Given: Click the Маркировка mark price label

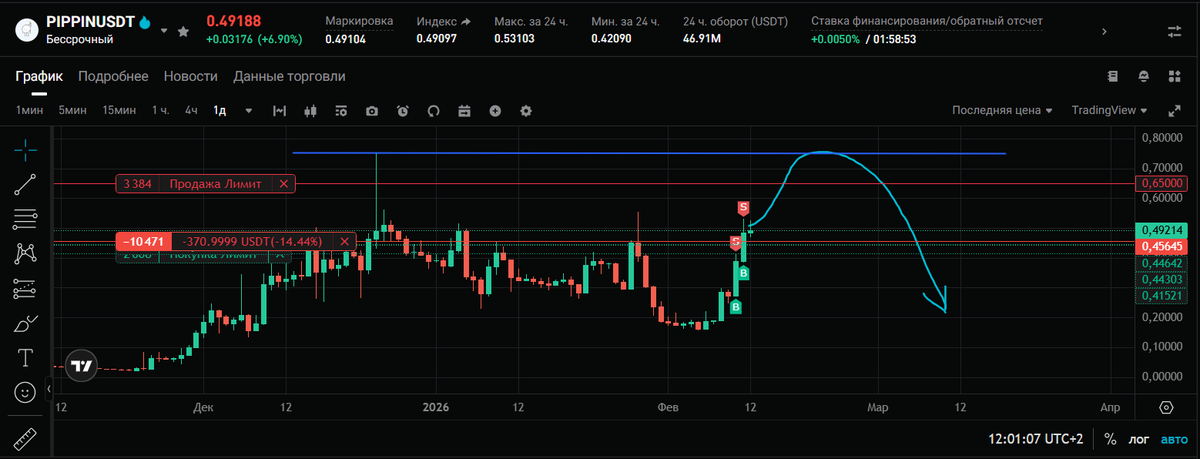Looking at the screenshot, I should coord(359,21).
